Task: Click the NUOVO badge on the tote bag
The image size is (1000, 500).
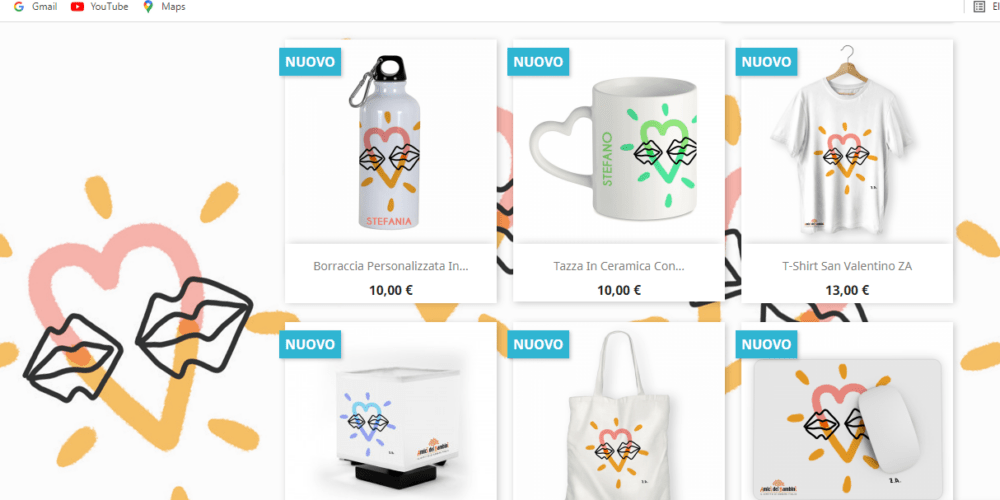Action: tap(538, 344)
